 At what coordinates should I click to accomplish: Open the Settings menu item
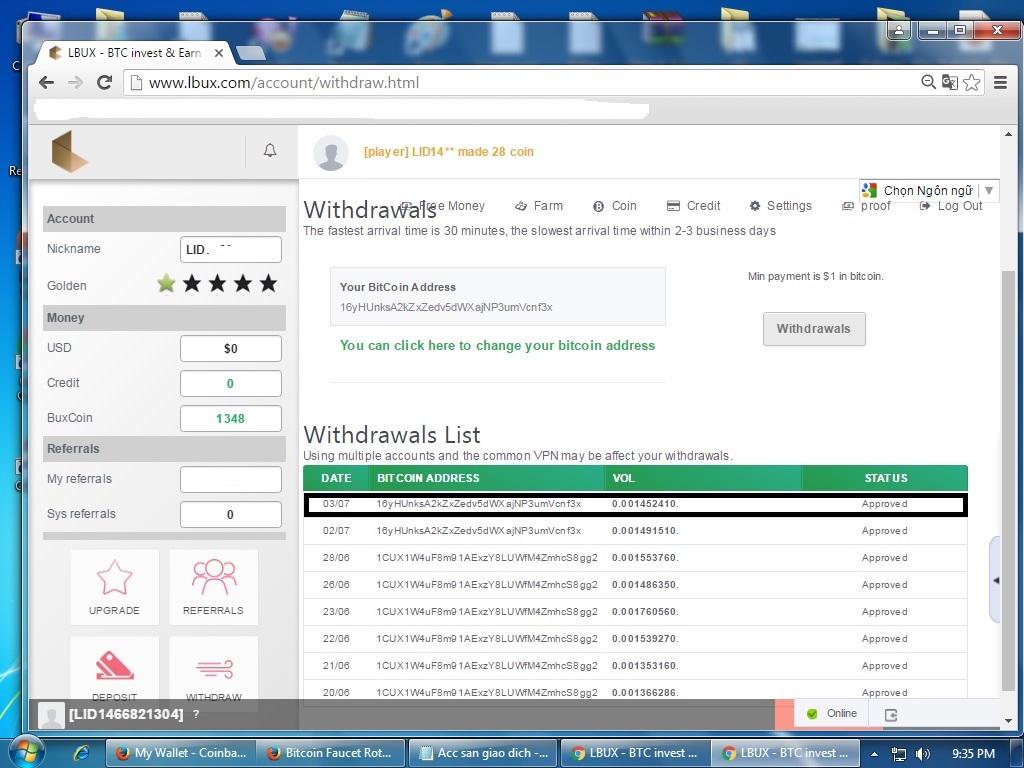point(780,206)
